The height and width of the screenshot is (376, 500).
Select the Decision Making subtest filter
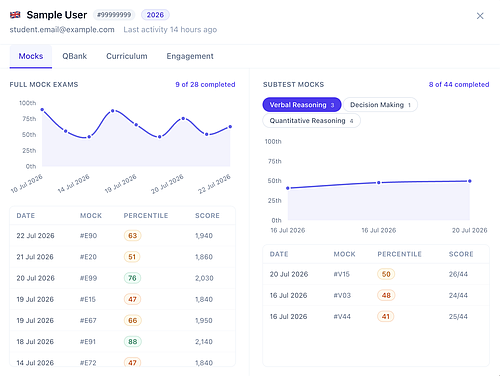(x=380, y=105)
